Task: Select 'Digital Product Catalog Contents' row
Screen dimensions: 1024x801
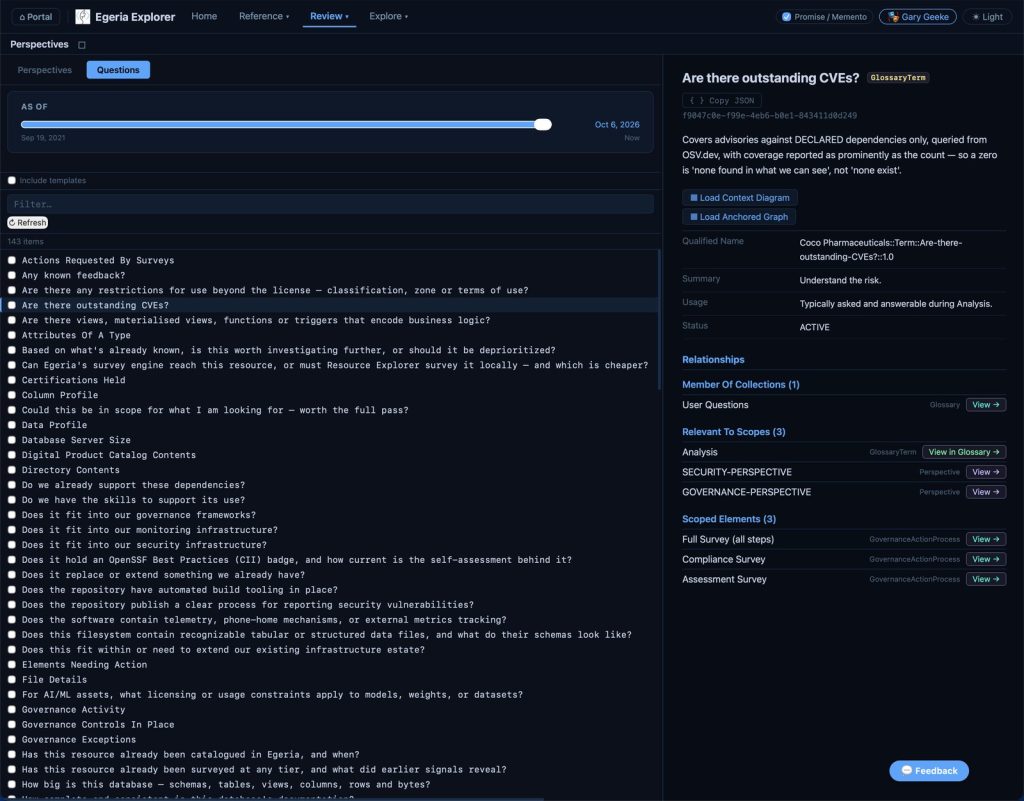Action: (330, 455)
